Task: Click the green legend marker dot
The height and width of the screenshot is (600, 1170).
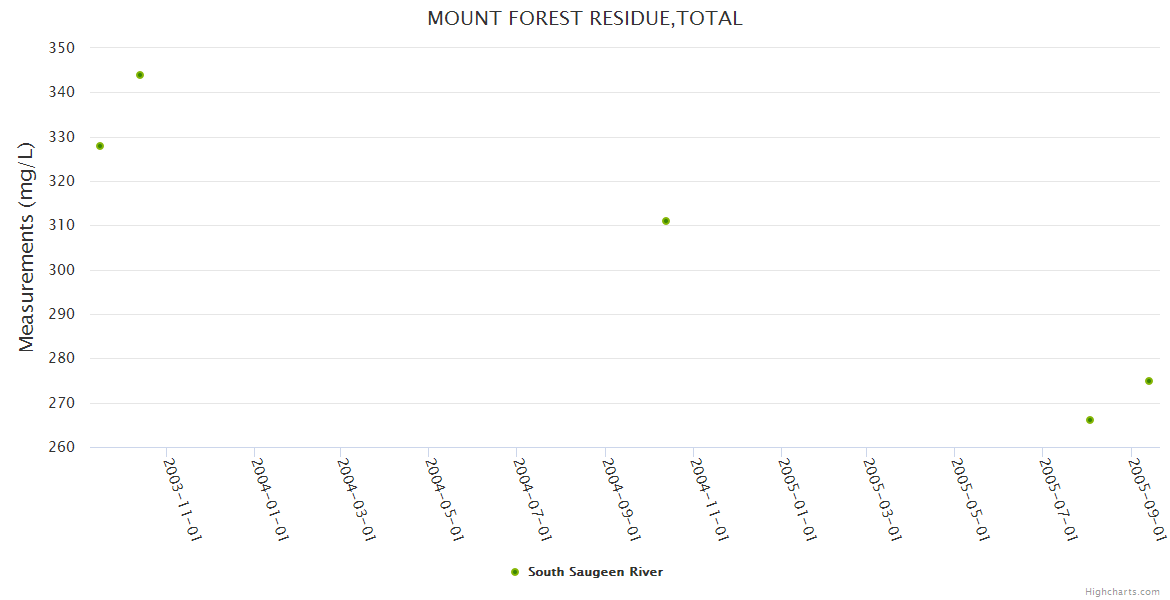Action: 515,572
